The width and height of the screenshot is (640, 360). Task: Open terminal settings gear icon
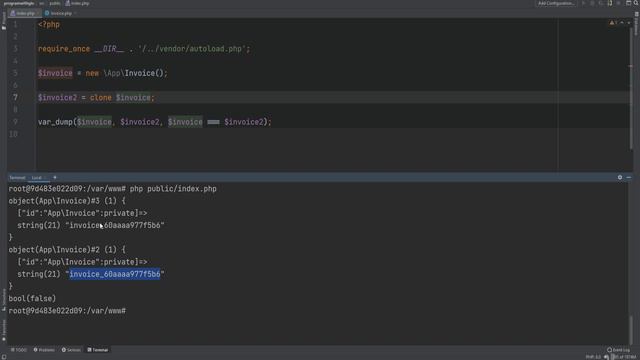[620, 178]
